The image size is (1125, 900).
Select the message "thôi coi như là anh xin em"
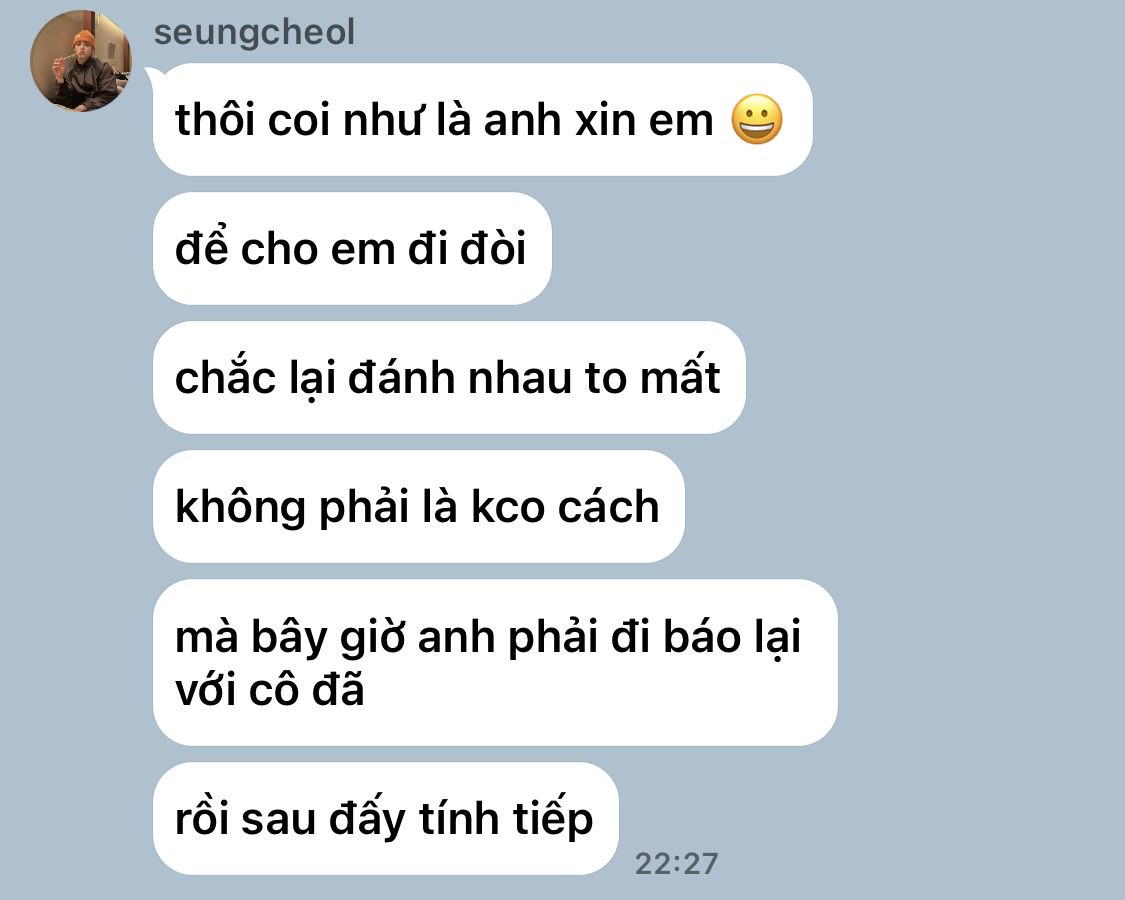482,119
